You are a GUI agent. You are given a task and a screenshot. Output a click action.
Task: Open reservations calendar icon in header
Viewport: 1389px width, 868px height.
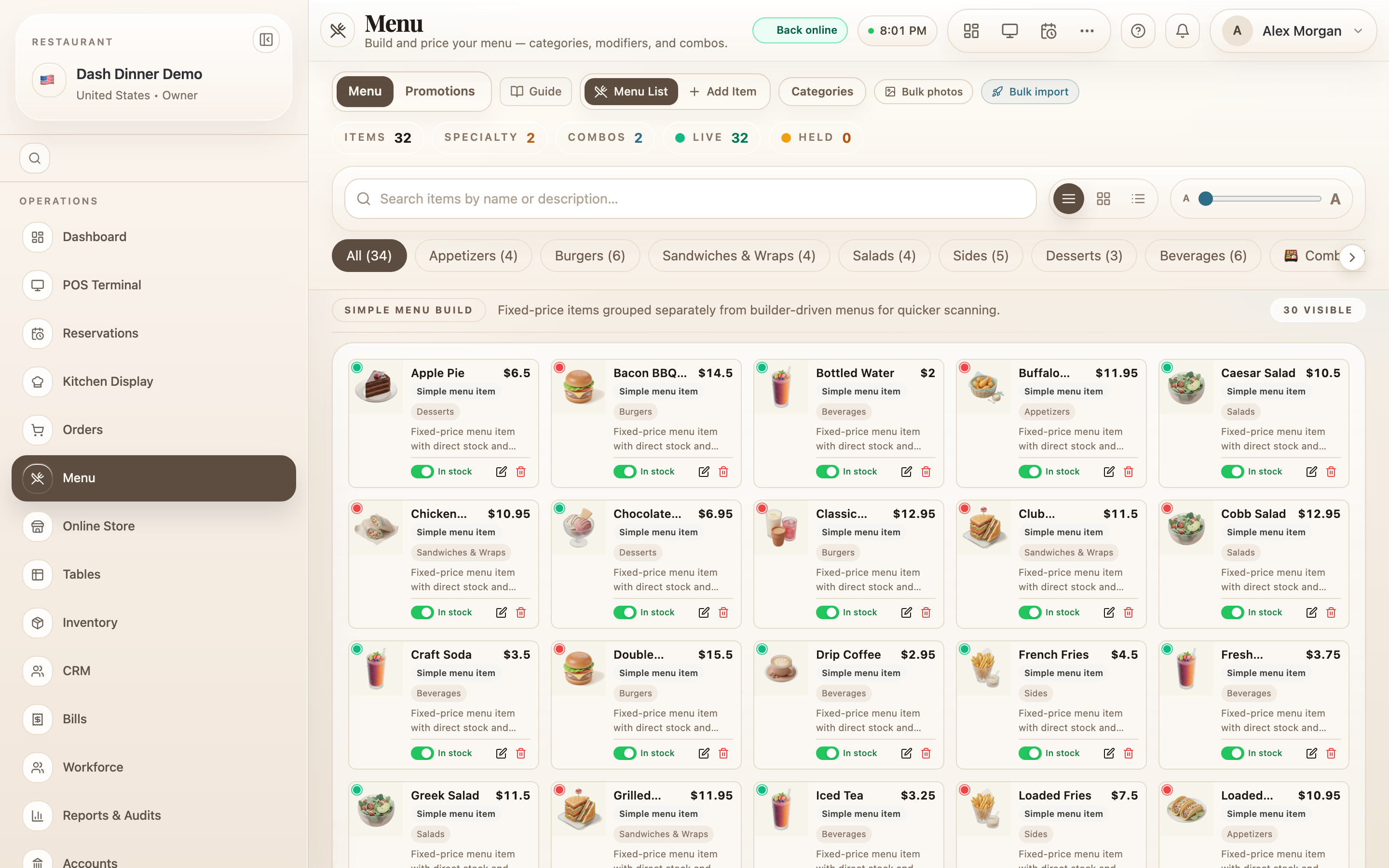click(1048, 31)
